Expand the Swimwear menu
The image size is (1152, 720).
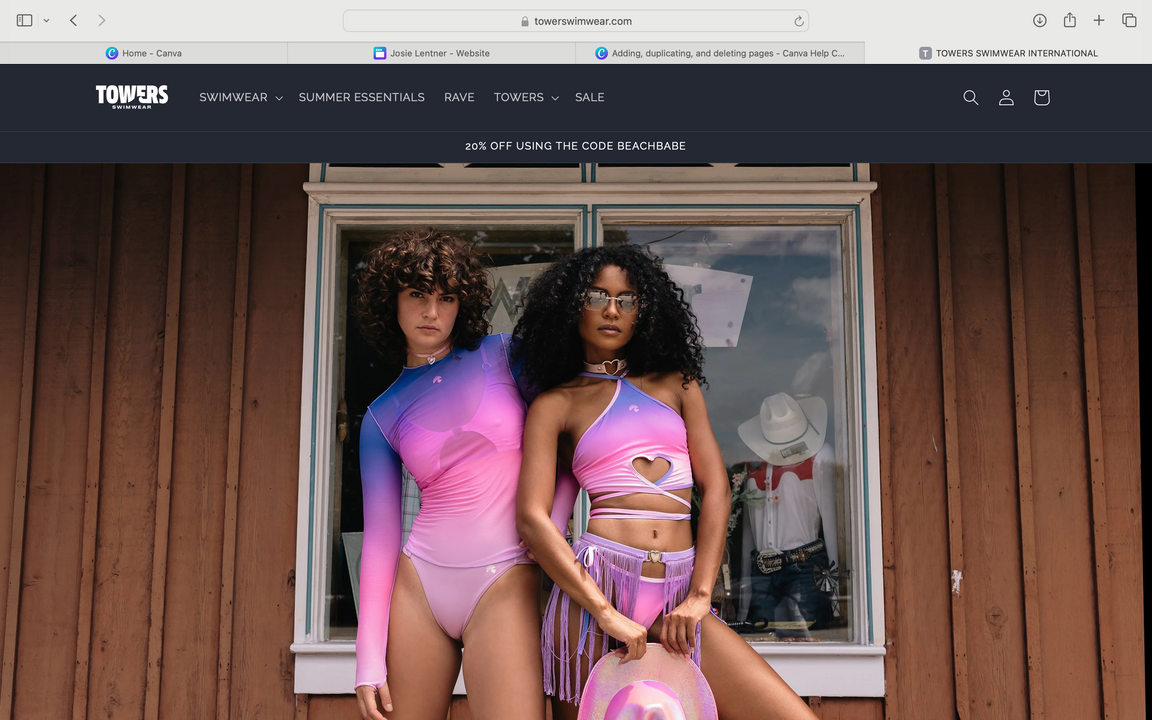coord(240,97)
